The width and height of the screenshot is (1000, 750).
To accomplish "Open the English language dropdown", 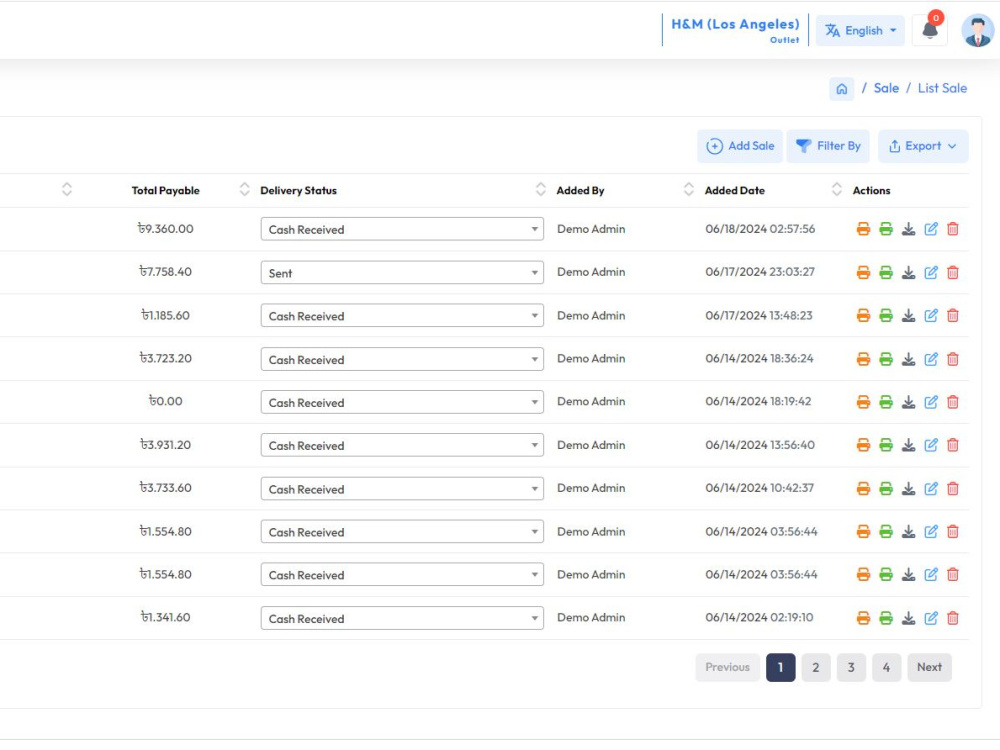I will click(x=860, y=31).
